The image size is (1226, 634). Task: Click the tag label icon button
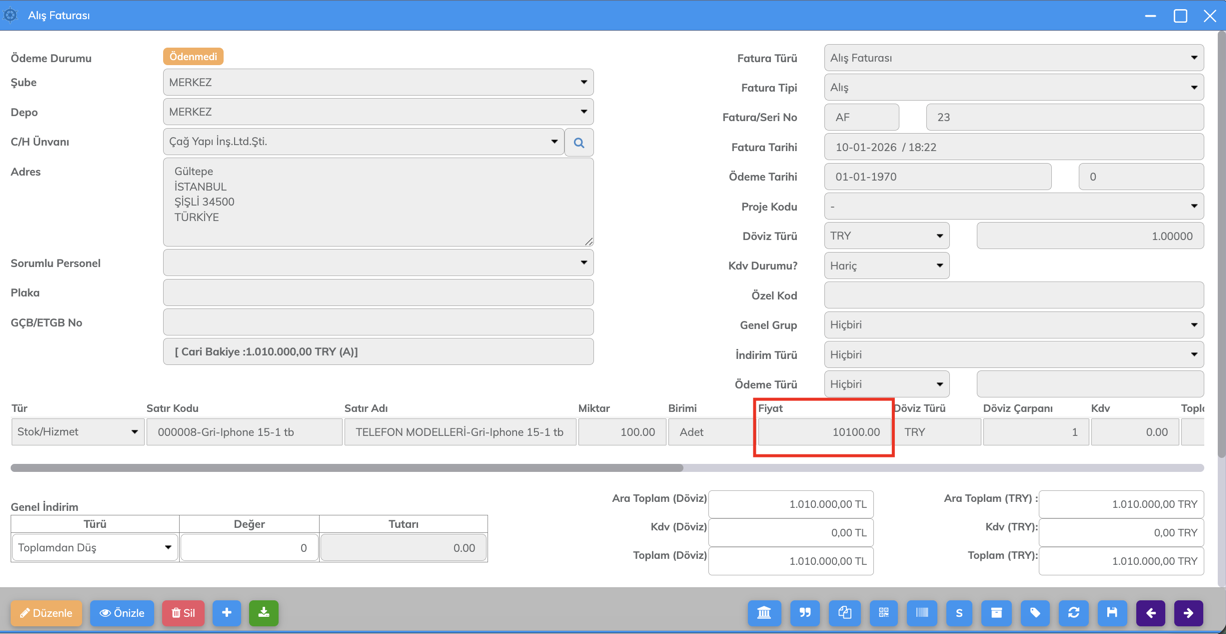[1035, 613]
